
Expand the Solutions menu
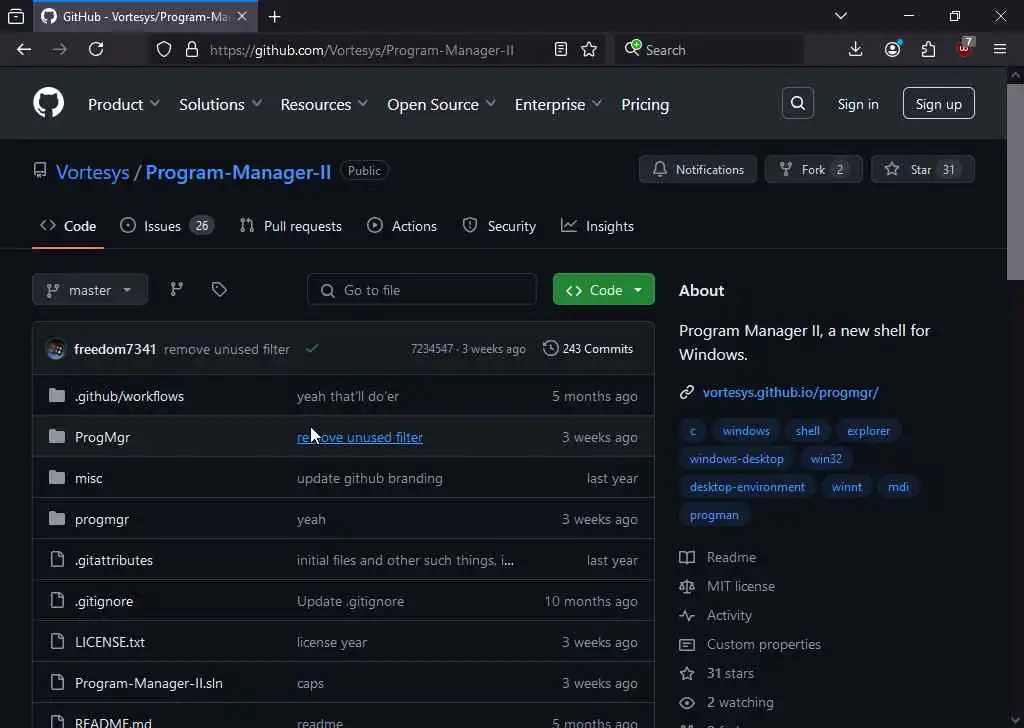pyautogui.click(x=220, y=104)
